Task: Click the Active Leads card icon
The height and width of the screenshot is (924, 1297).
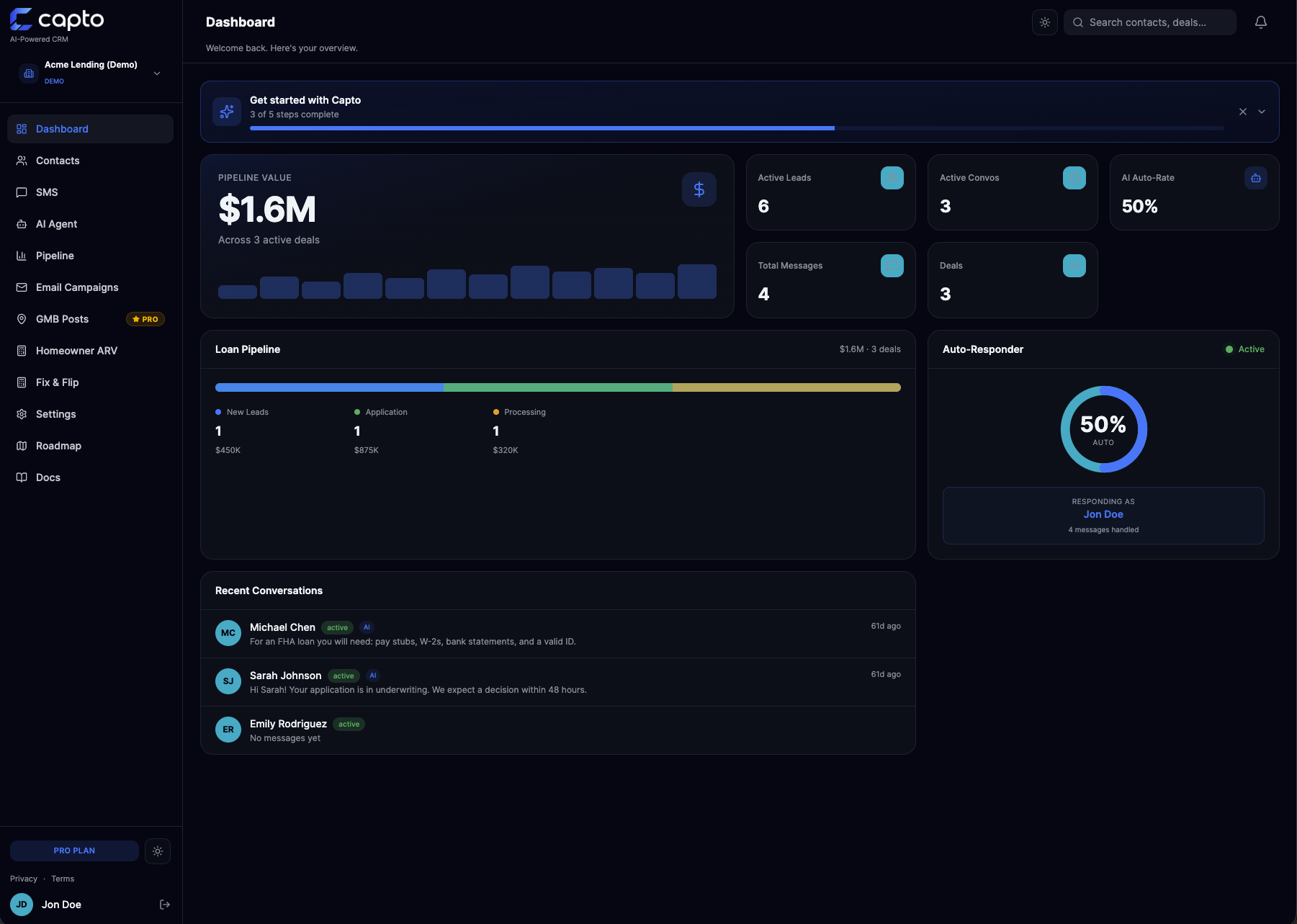Action: pyautogui.click(x=892, y=178)
